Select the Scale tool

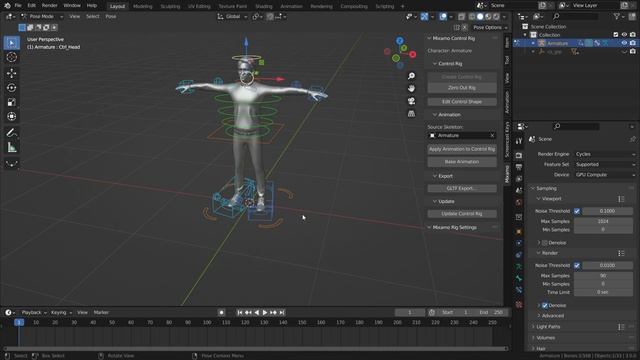11,102
